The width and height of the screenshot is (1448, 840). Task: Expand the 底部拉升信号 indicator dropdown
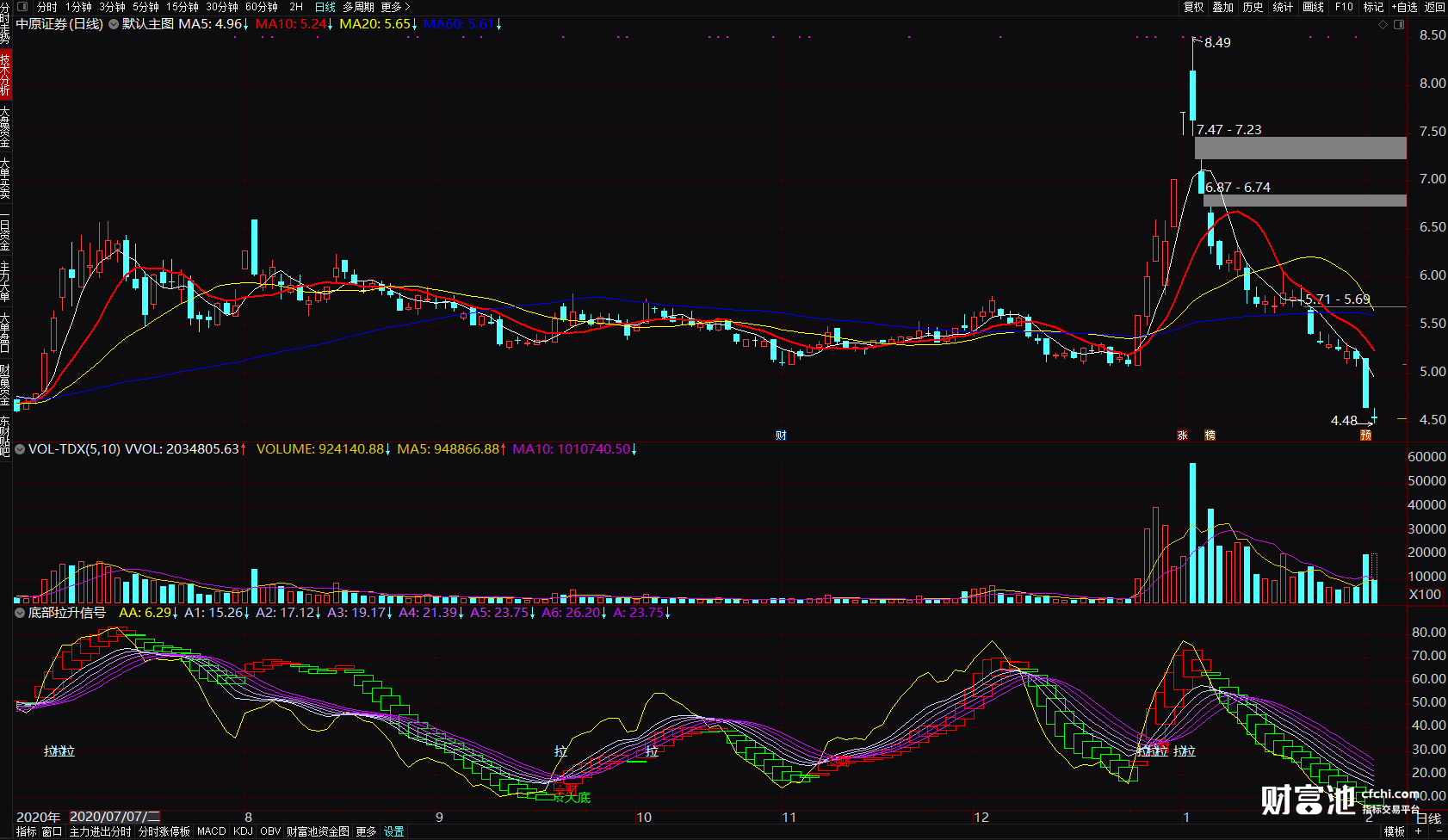pos(20,613)
